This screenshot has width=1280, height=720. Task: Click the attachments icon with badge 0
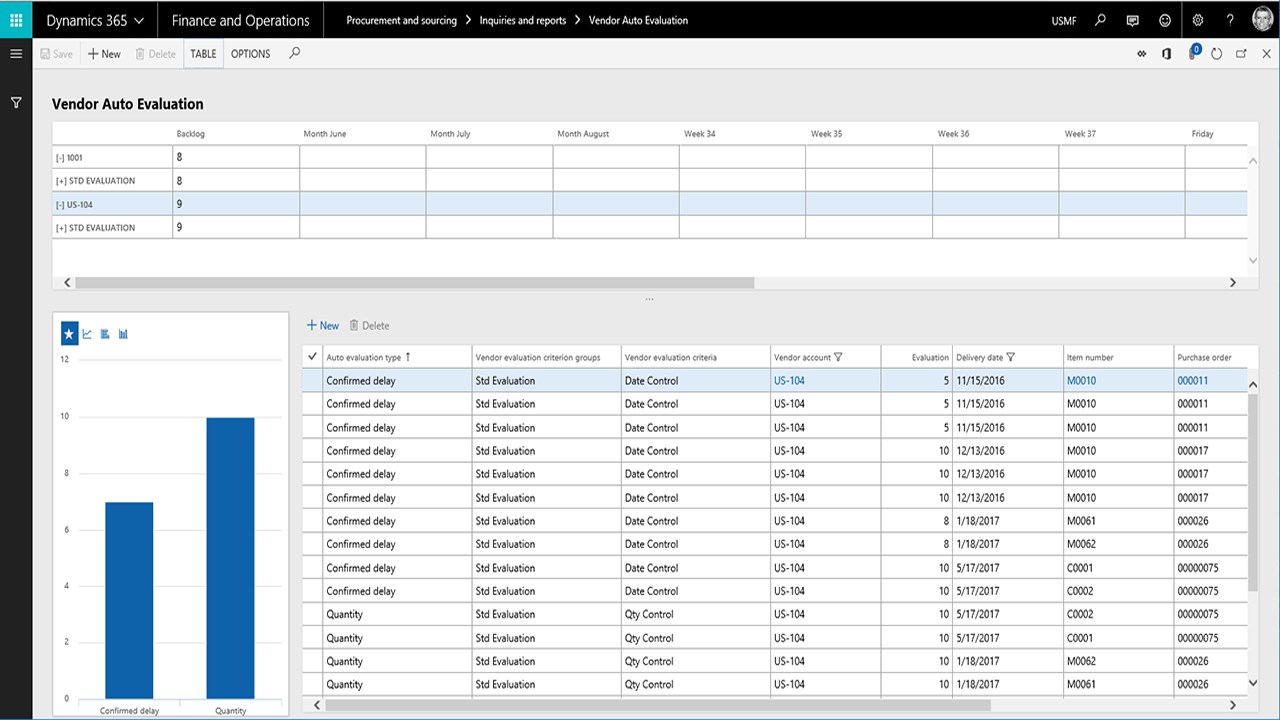tap(1192, 54)
